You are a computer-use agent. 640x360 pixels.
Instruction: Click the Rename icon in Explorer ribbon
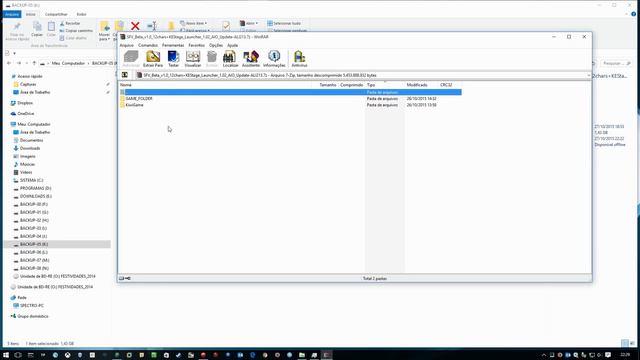[x=152, y=26]
